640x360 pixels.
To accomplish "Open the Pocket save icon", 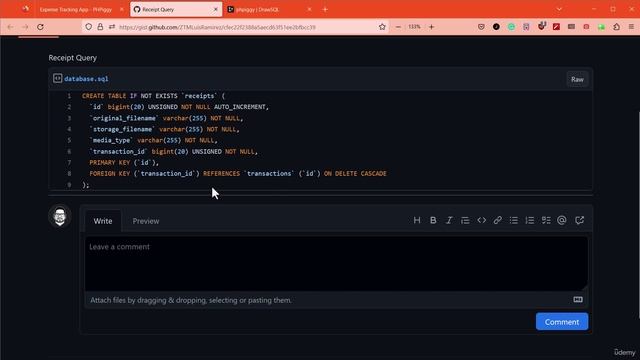I will pyautogui.click(x=481, y=27).
